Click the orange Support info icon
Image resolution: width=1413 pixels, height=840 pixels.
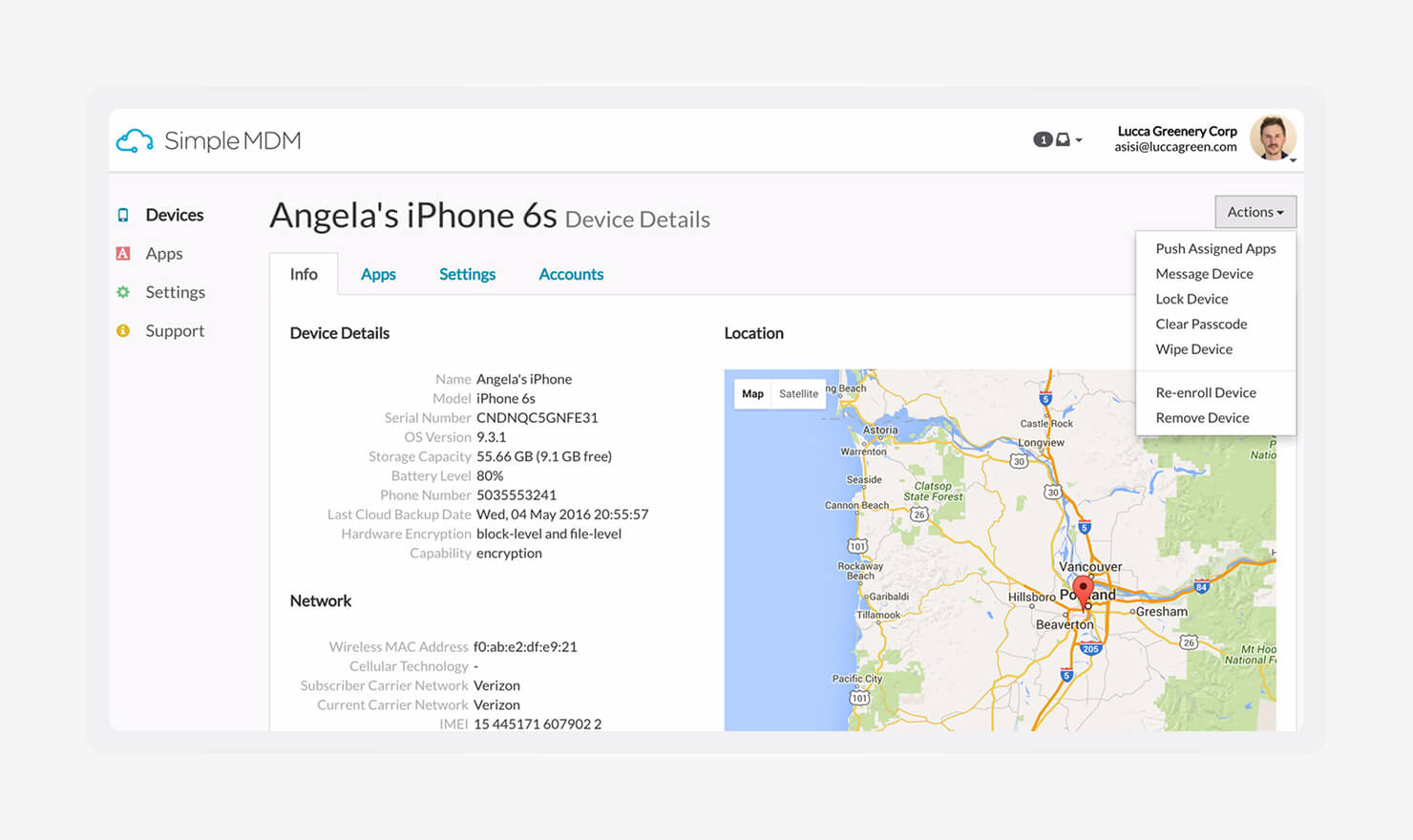pyautogui.click(x=123, y=331)
